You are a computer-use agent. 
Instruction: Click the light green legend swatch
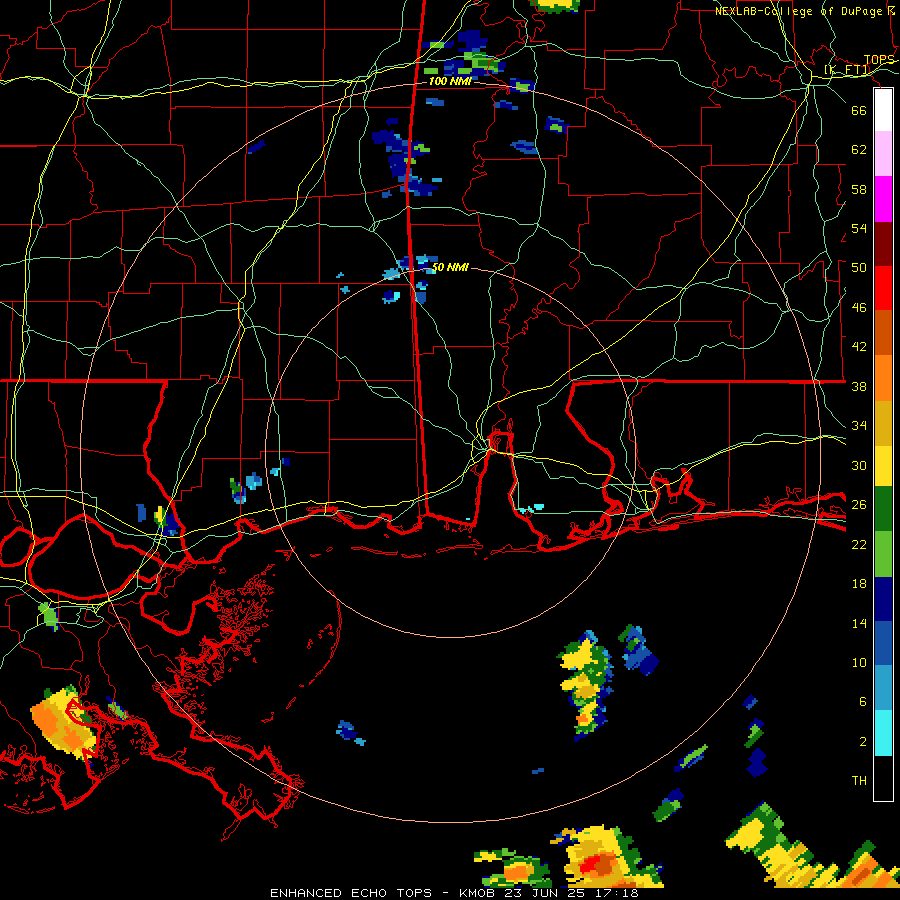tap(883, 554)
